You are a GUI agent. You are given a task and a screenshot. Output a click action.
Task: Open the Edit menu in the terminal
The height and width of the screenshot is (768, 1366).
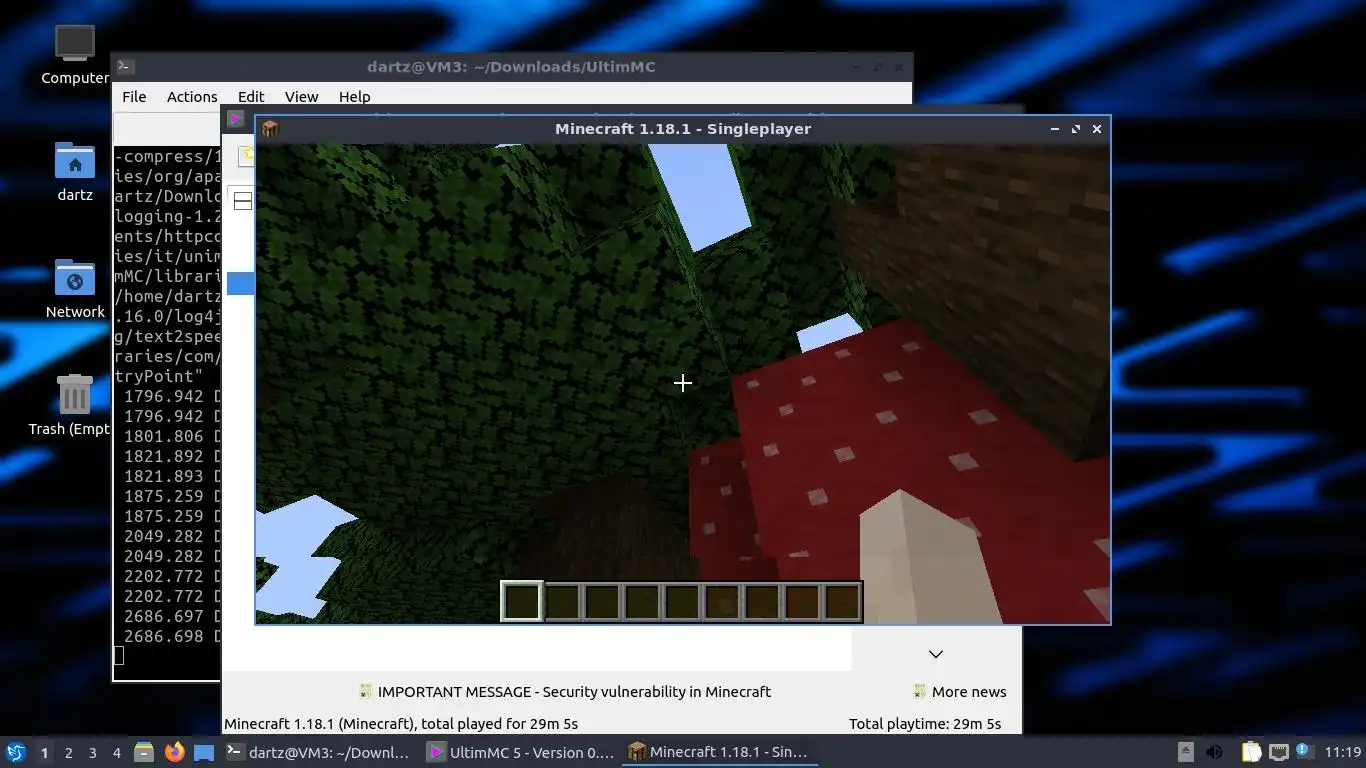pyautogui.click(x=251, y=97)
